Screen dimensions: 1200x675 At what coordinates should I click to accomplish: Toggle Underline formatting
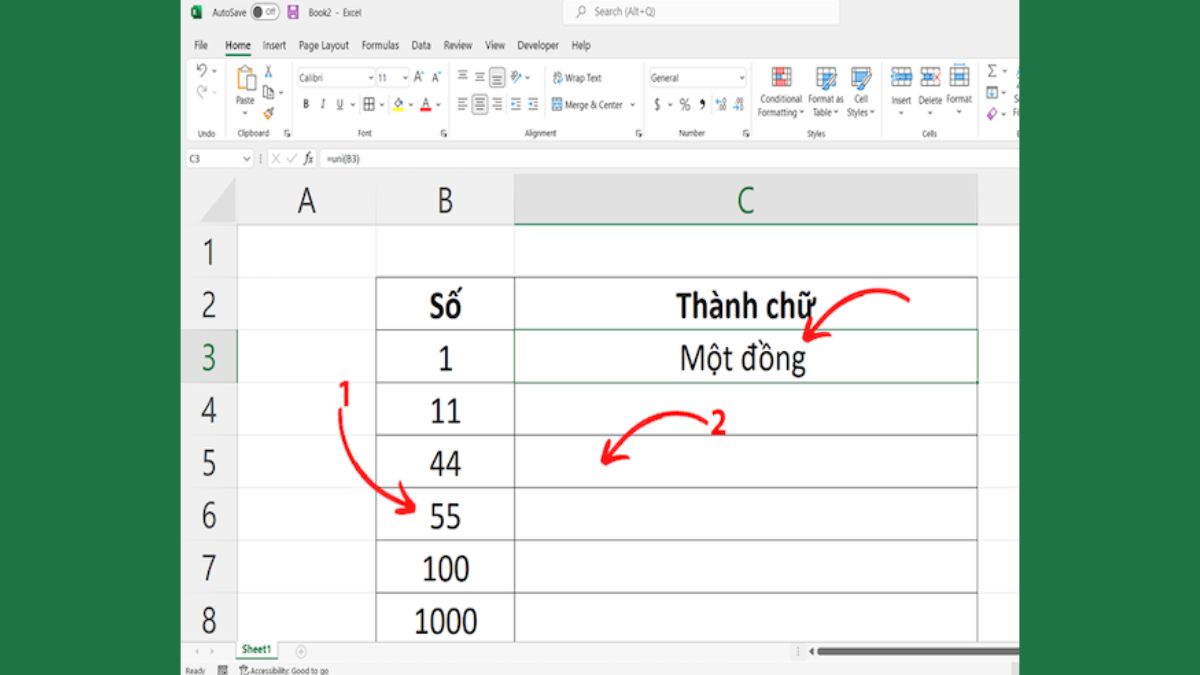tap(339, 104)
